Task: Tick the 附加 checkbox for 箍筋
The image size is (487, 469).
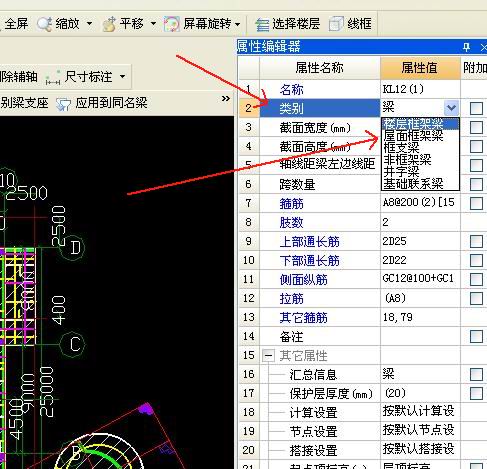Action: pos(476,203)
